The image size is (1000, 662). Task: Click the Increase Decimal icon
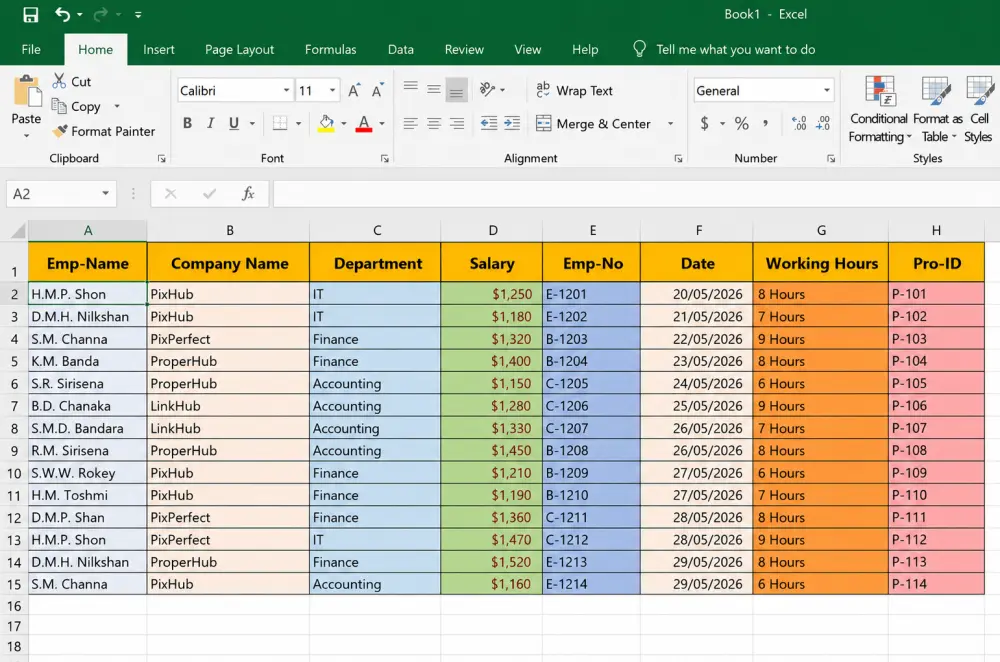798,123
